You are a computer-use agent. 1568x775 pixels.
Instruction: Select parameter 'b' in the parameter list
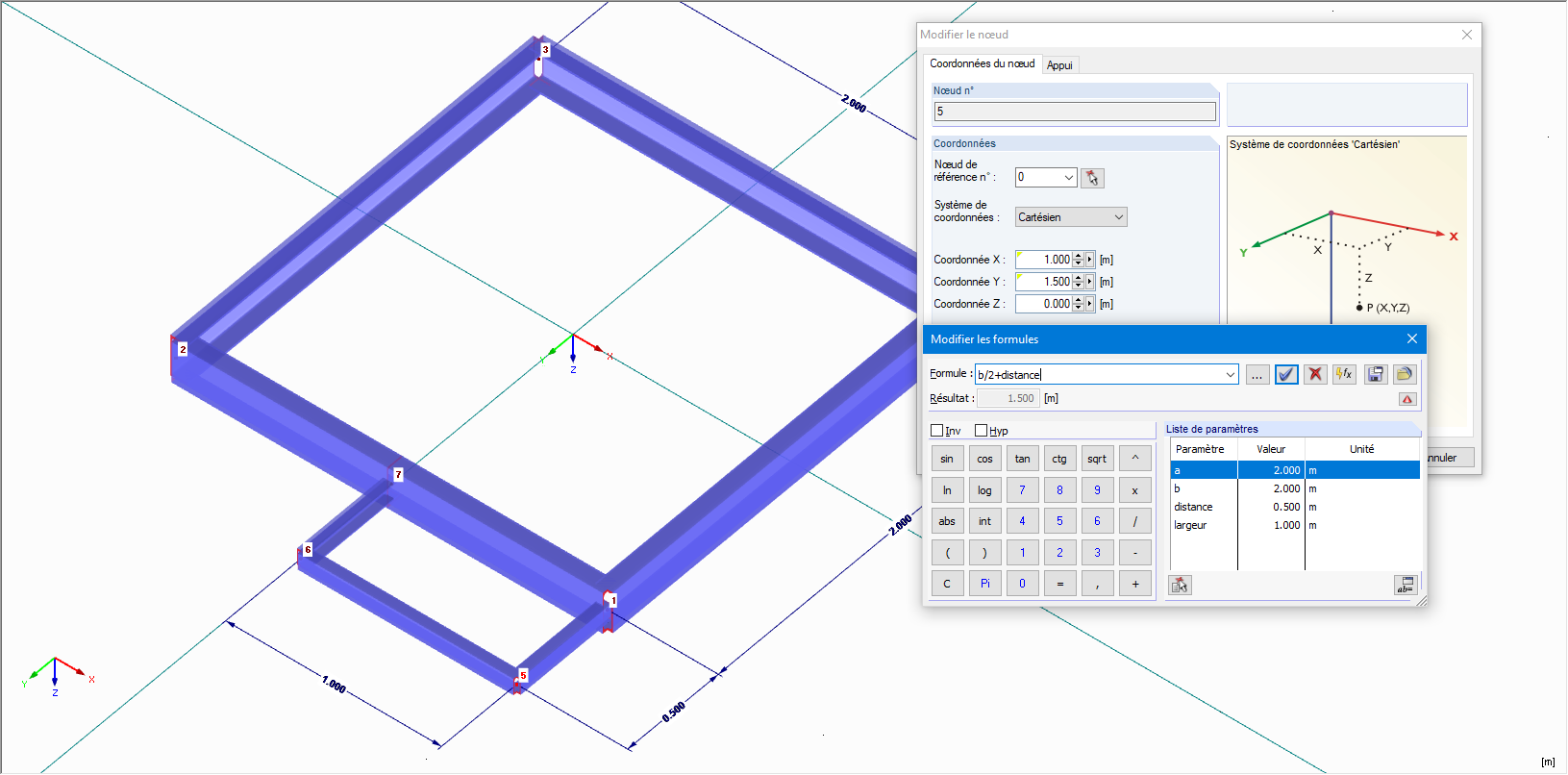coord(1295,488)
